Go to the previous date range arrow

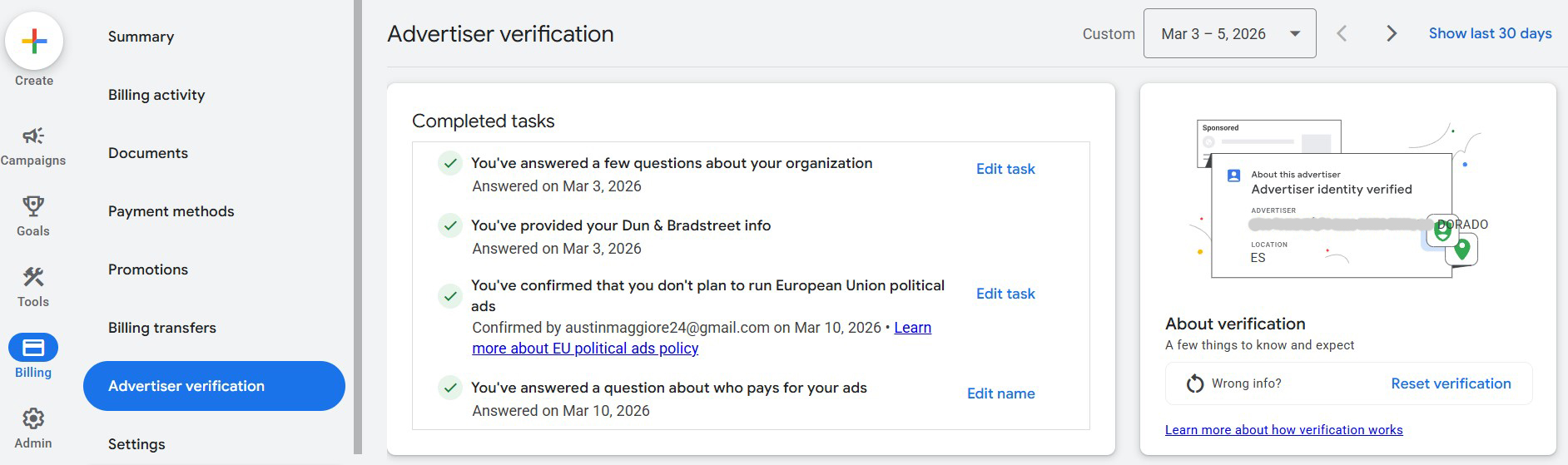tap(1342, 33)
